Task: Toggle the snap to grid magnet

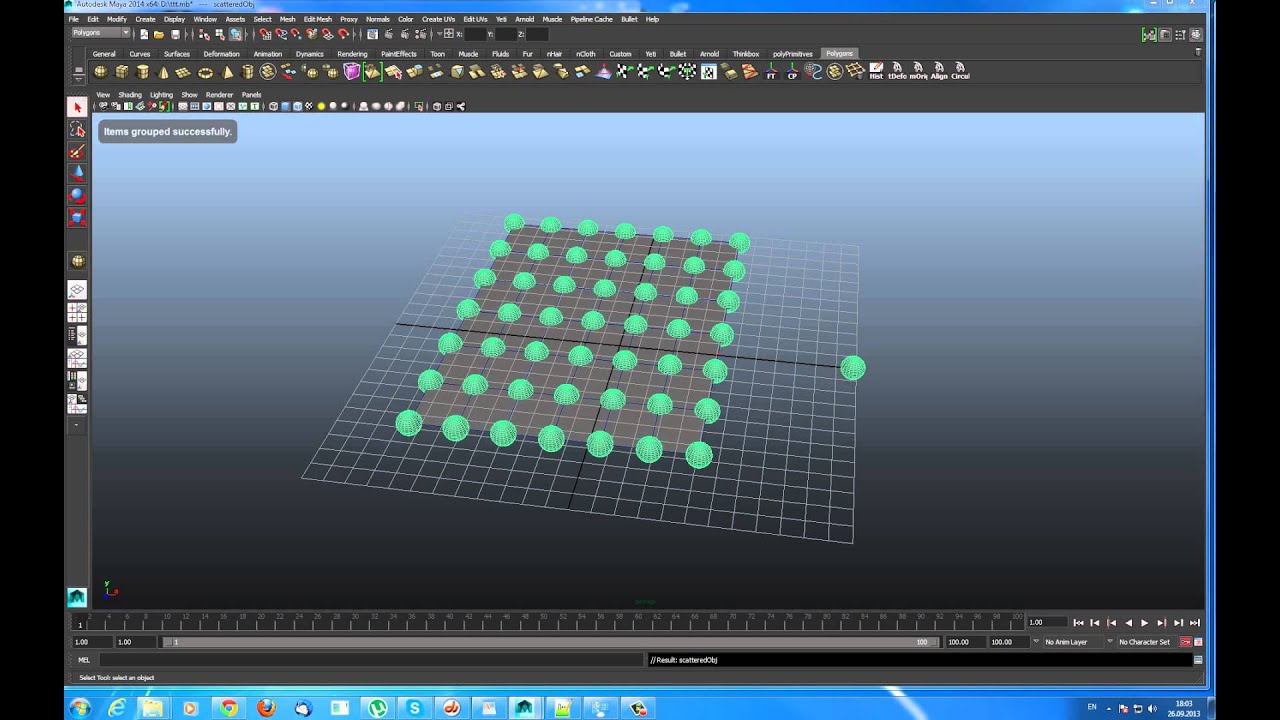Action: coord(265,33)
